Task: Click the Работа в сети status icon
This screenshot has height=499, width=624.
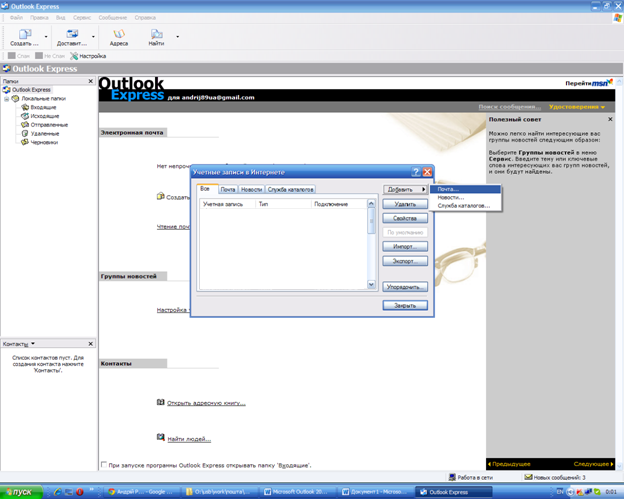Action: pyautogui.click(x=452, y=477)
